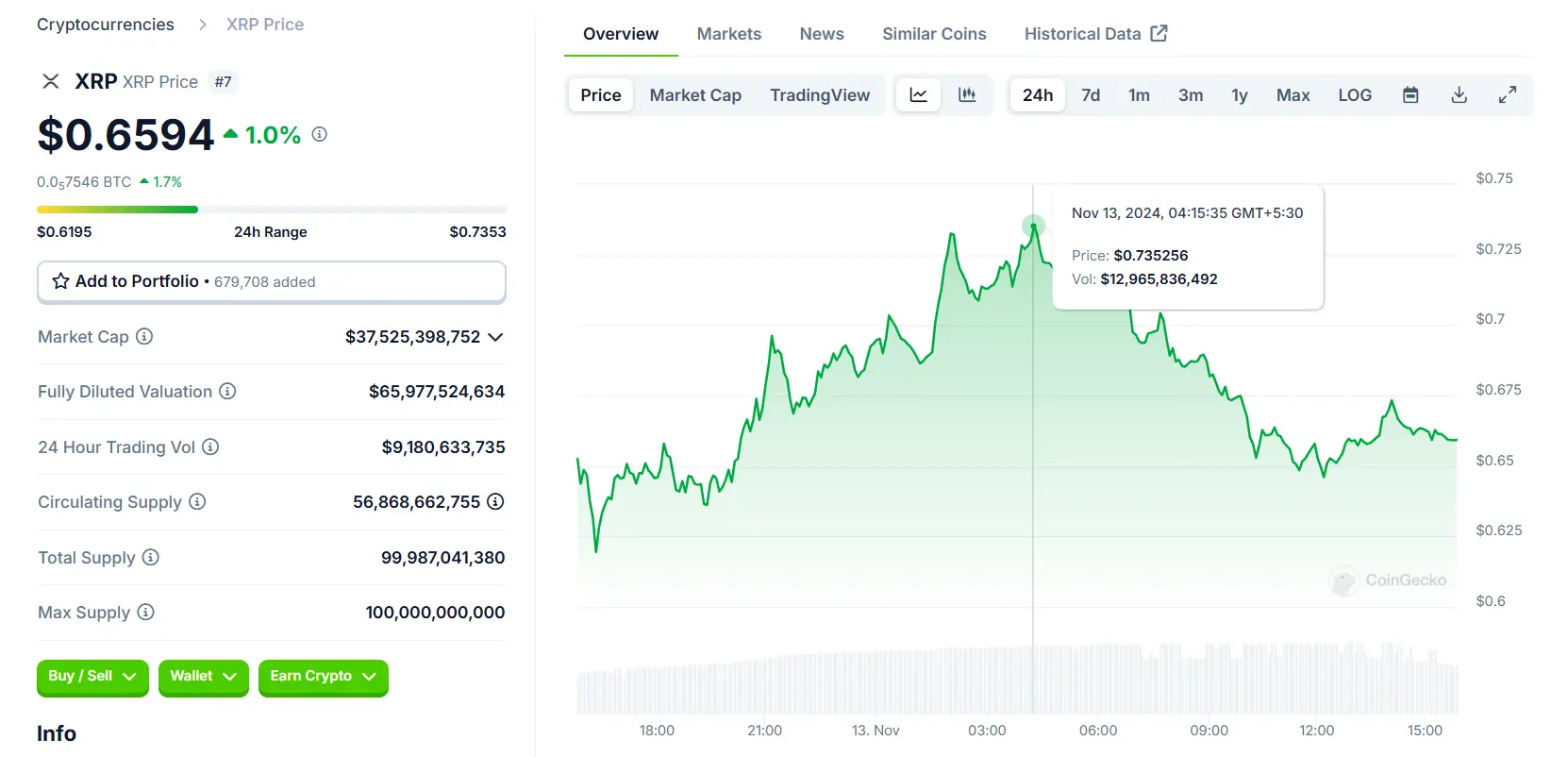The image size is (1568, 757).
Task: Click the $0.6594 price value
Action: (125, 135)
